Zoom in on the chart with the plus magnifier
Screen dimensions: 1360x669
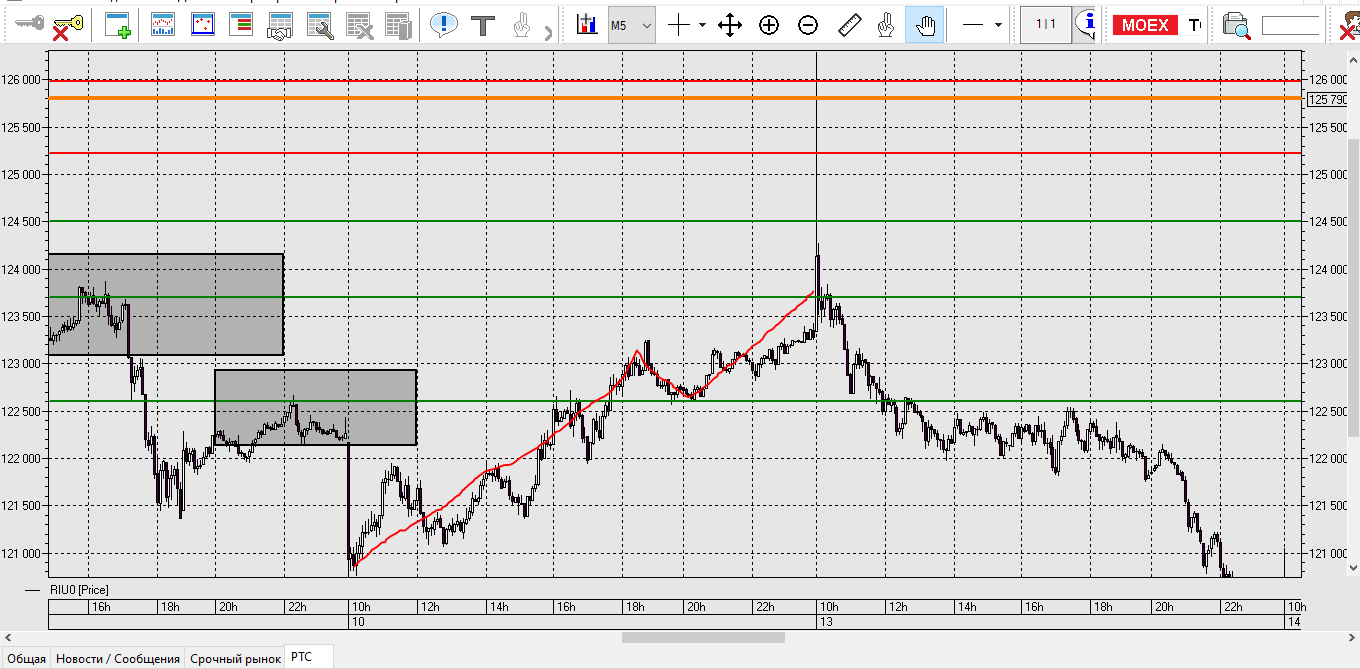(768, 25)
